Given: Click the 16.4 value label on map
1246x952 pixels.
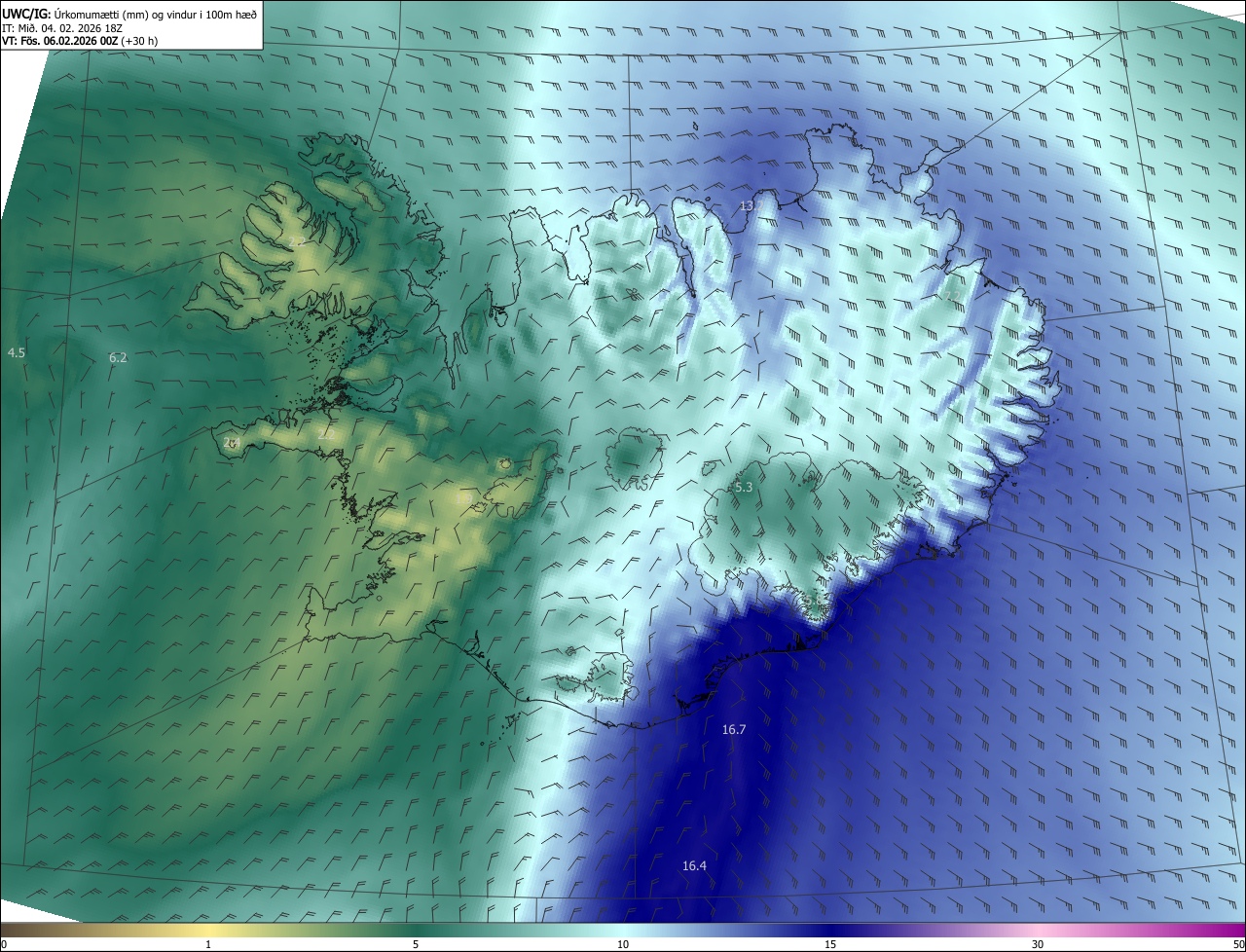Looking at the screenshot, I should 694,866.
